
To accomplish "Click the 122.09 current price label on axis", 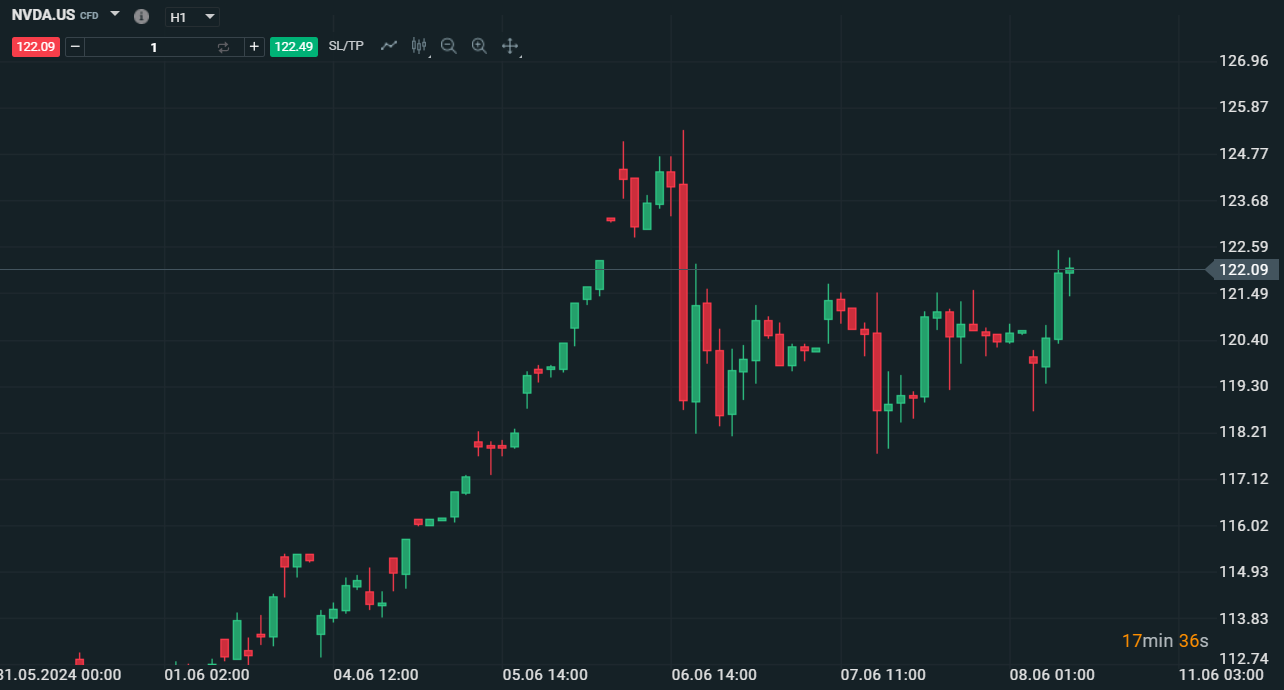I will pos(1244,270).
